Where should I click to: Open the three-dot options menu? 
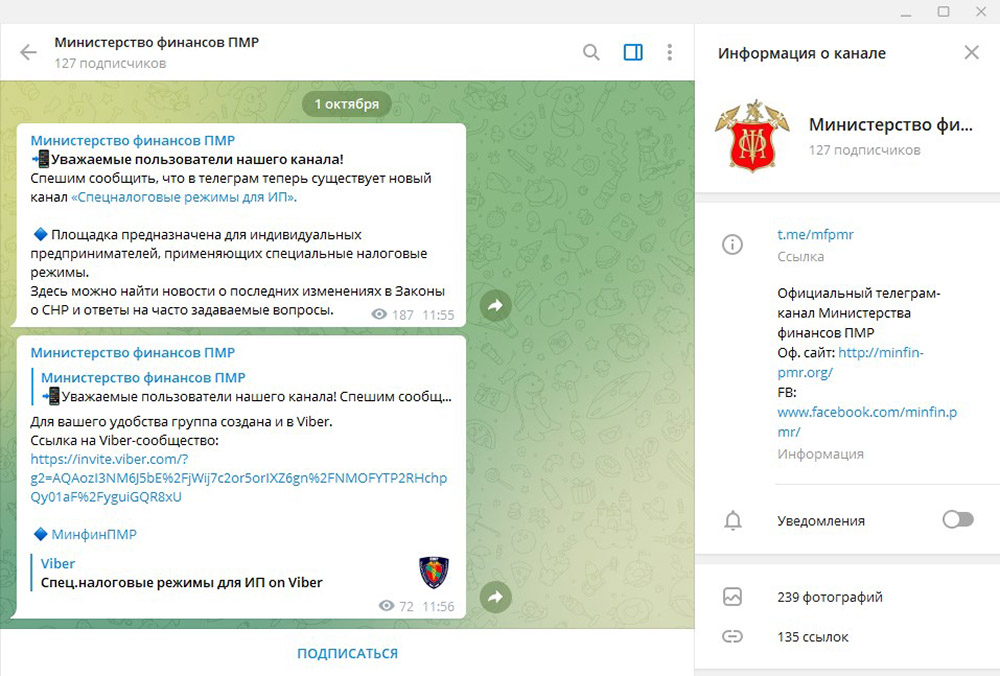669,52
